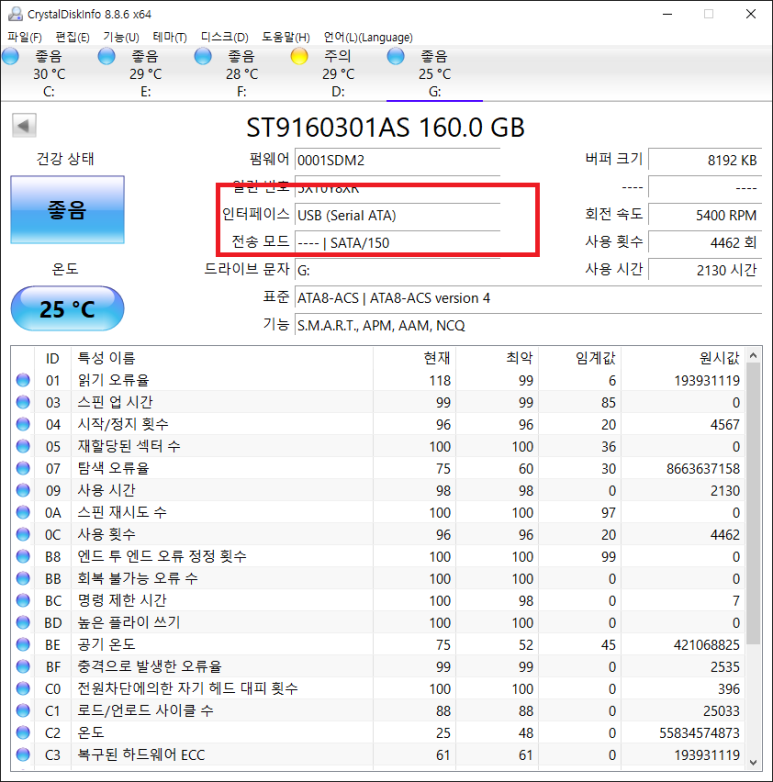
Task: Open the 도움말(H) menu
Action: 286,37
